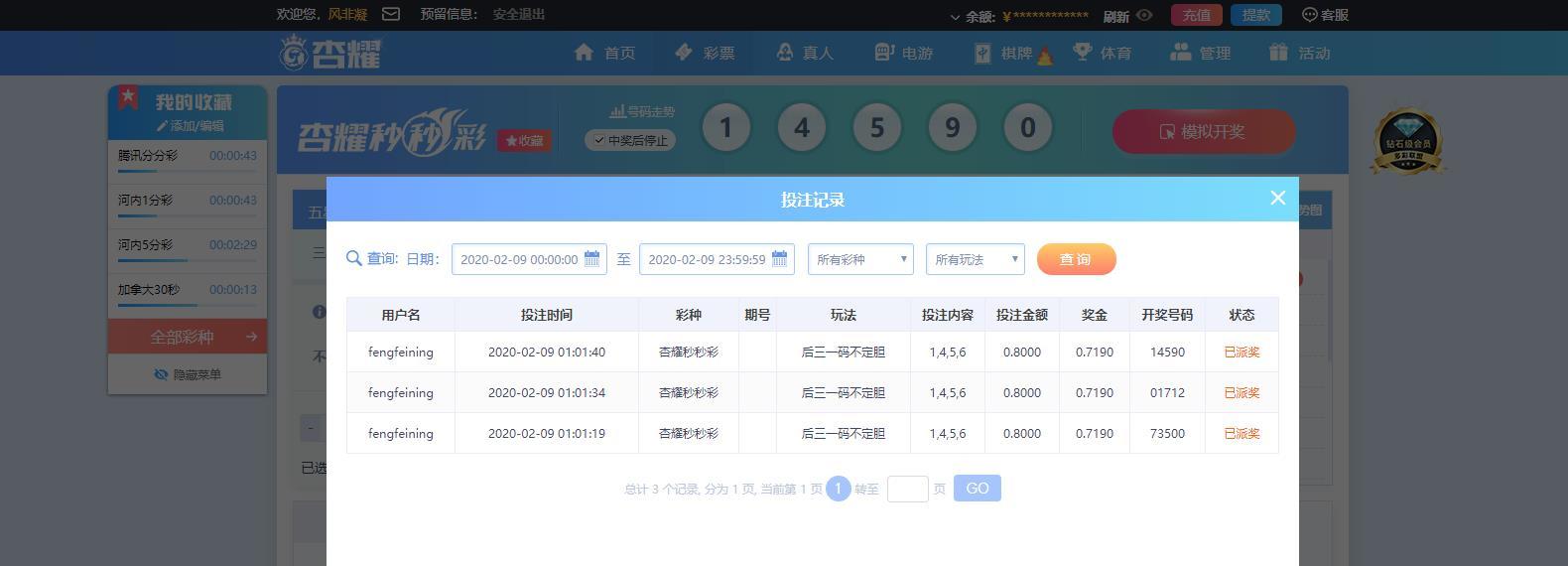Click the 提款 withdraw button
The height and width of the screenshot is (566, 1568).
pos(1256,15)
